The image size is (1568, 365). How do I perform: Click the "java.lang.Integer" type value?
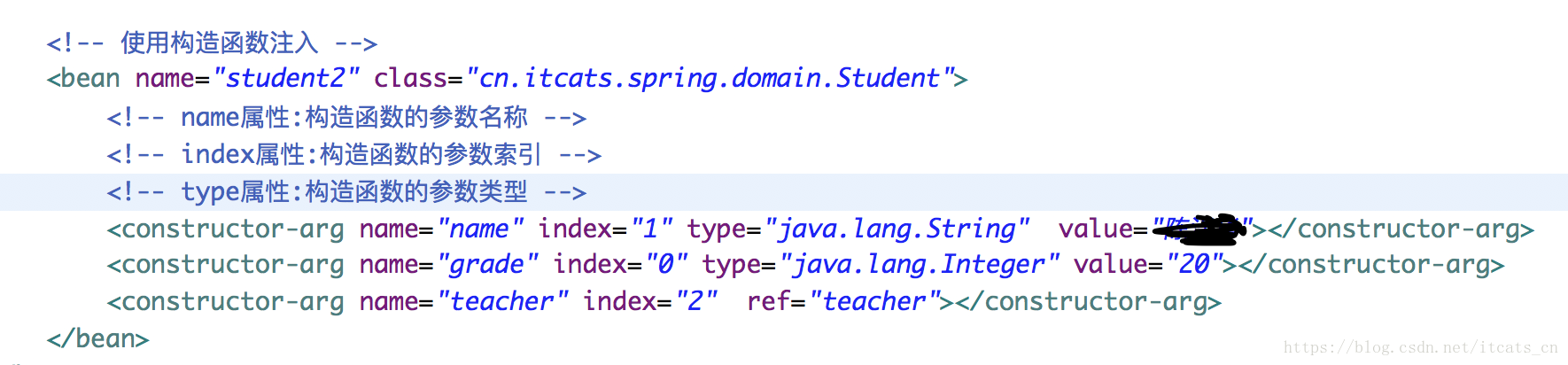pyautogui.click(x=918, y=265)
